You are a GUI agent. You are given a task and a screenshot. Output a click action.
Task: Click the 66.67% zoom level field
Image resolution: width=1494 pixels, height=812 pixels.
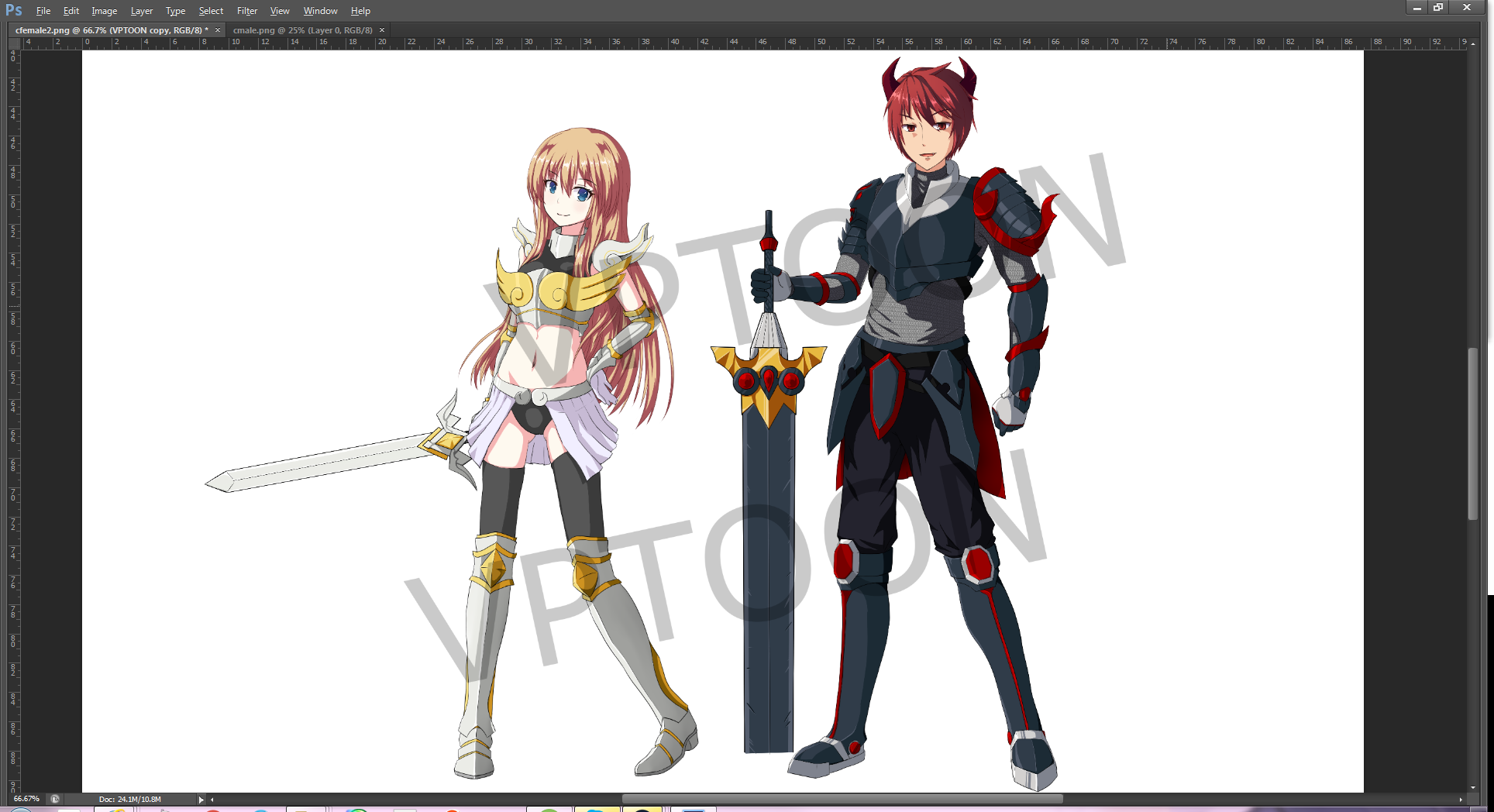(26, 799)
